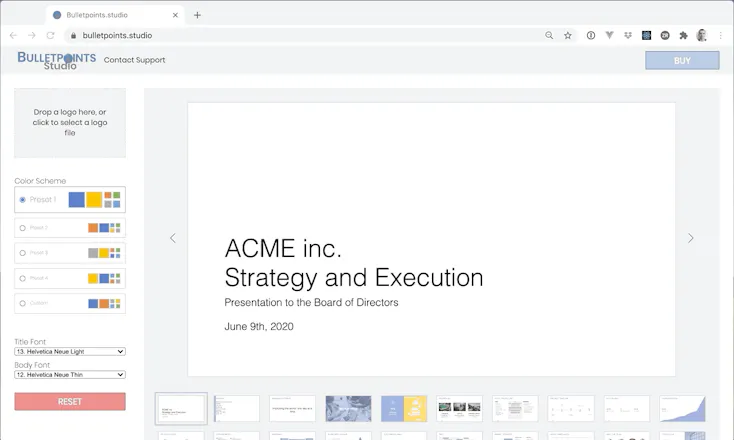The image size is (734, 440).
Task: Open the Title Font dropdown
Action: click(x=70, y=352)
